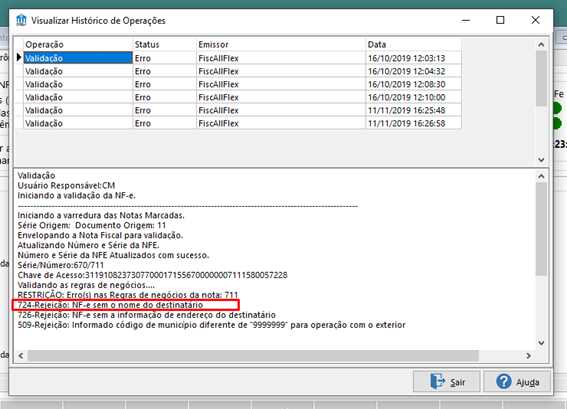Click the '509-Rejeição' município log line
567x409 pixels.
(x=212, y=325)
